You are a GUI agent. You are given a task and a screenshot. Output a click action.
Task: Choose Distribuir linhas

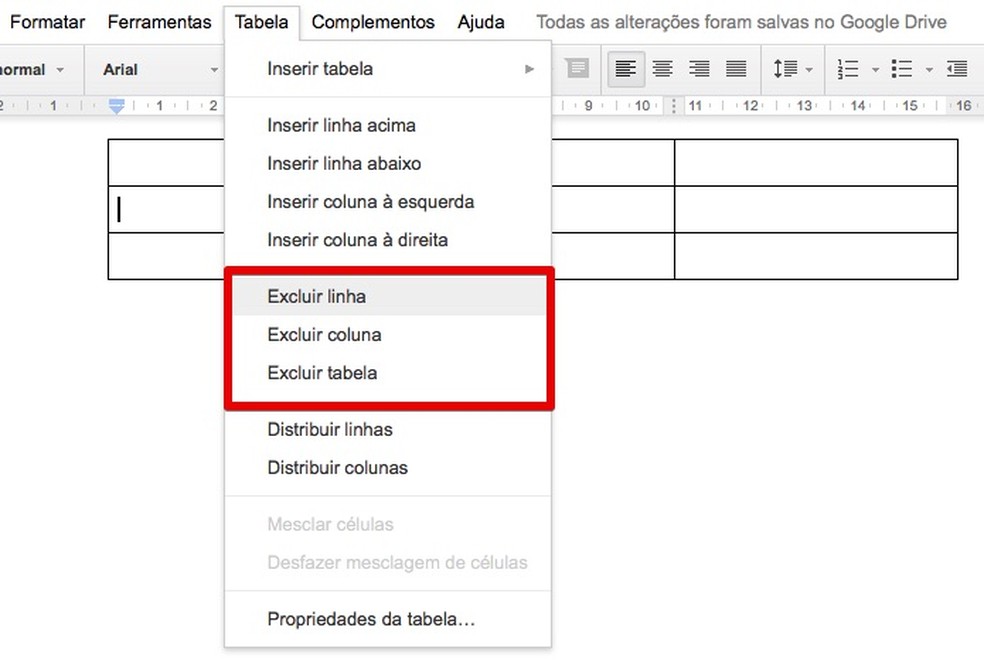388,430
